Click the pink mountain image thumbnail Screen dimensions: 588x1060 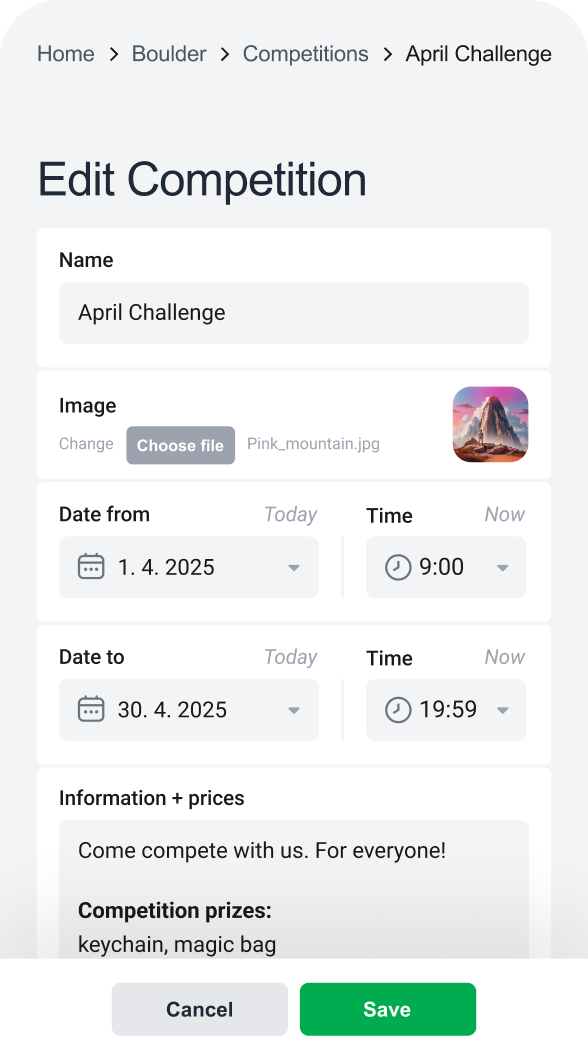point(491,425)
